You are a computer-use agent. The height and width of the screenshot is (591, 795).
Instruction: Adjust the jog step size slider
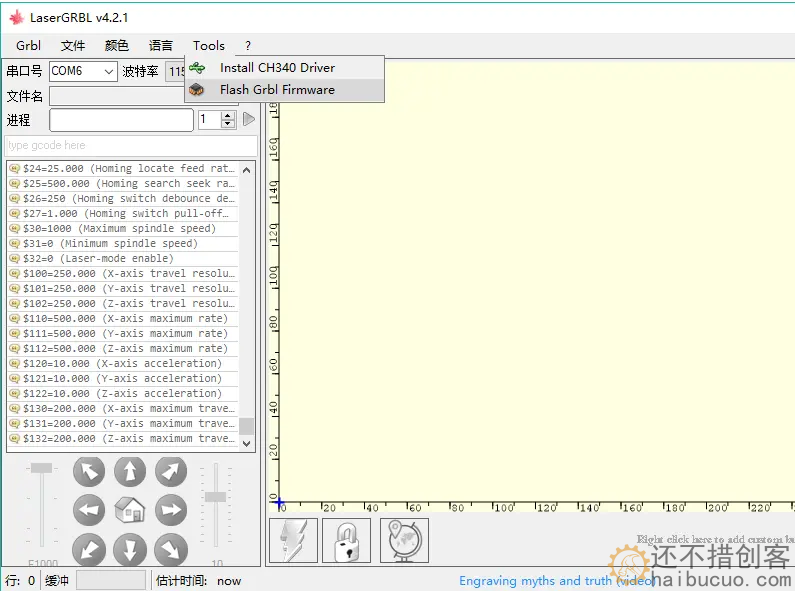[215, 497]
